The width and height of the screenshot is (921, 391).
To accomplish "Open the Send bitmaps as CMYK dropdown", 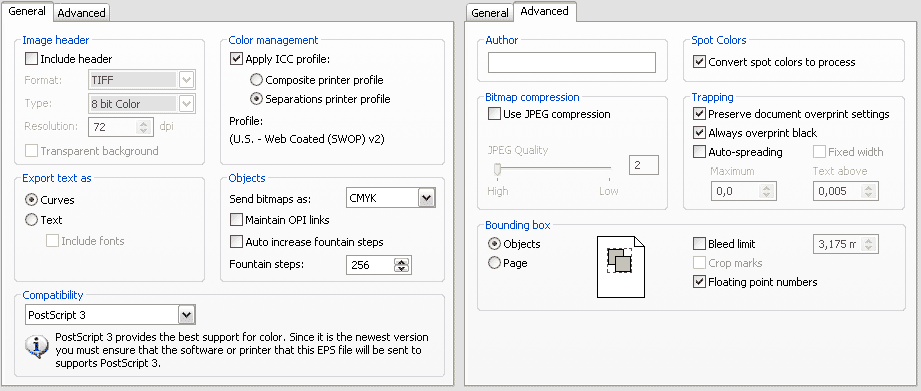I will (427, 198).
